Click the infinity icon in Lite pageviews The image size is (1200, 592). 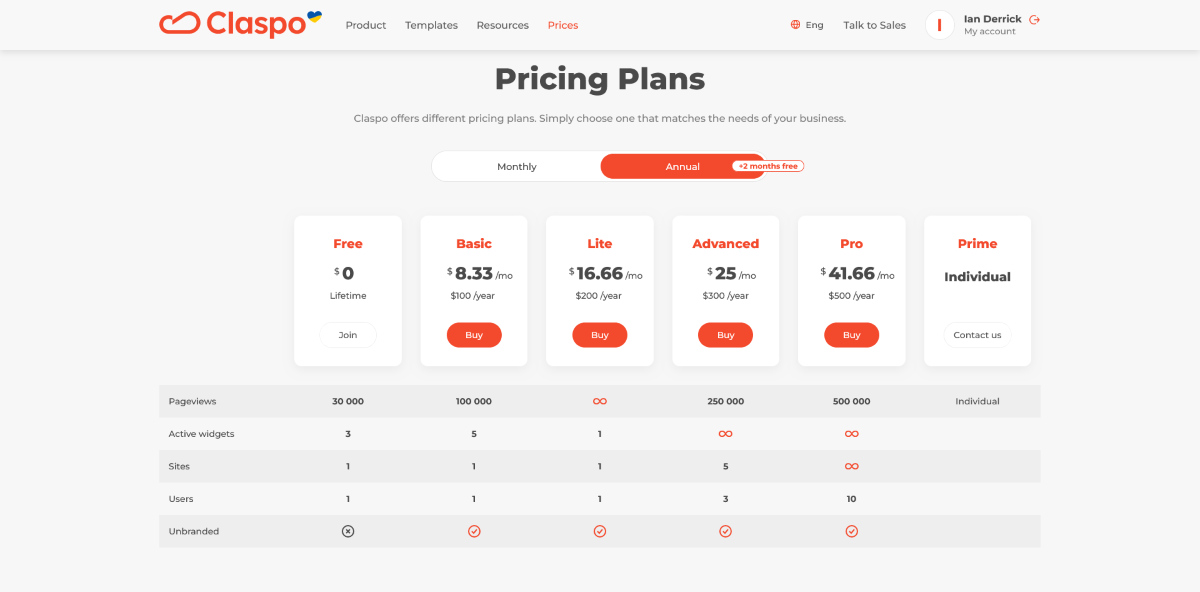click(600, 401)
